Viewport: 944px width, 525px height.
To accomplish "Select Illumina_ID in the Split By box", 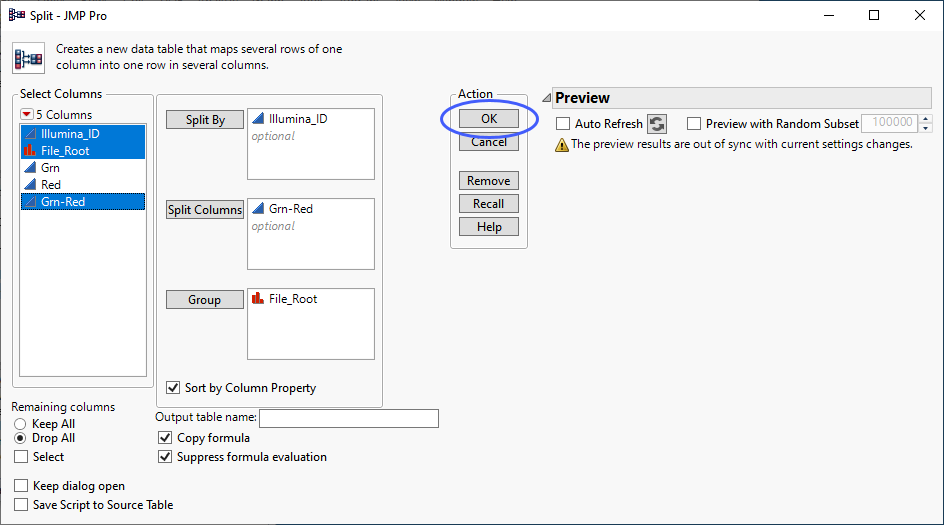I will 297,119.
